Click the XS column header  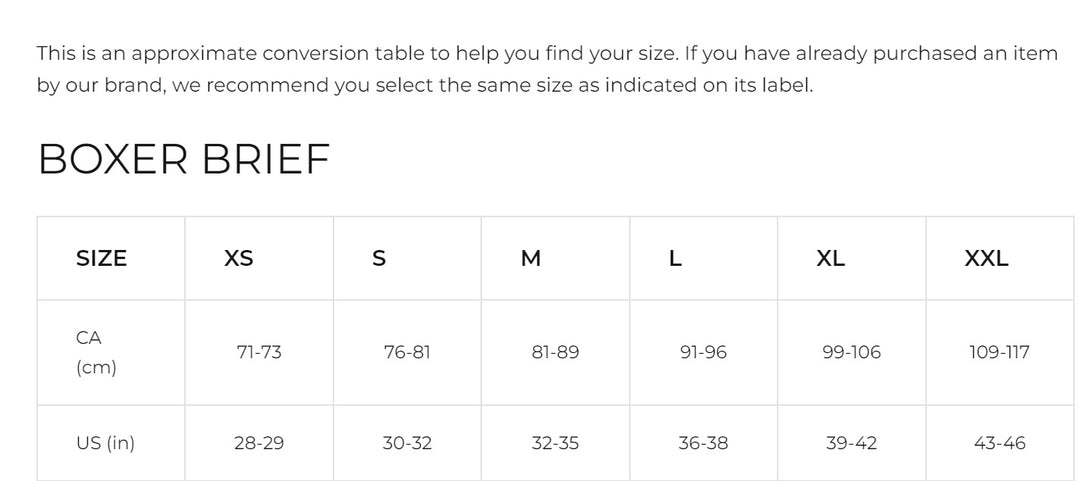(x=239, y=258)
